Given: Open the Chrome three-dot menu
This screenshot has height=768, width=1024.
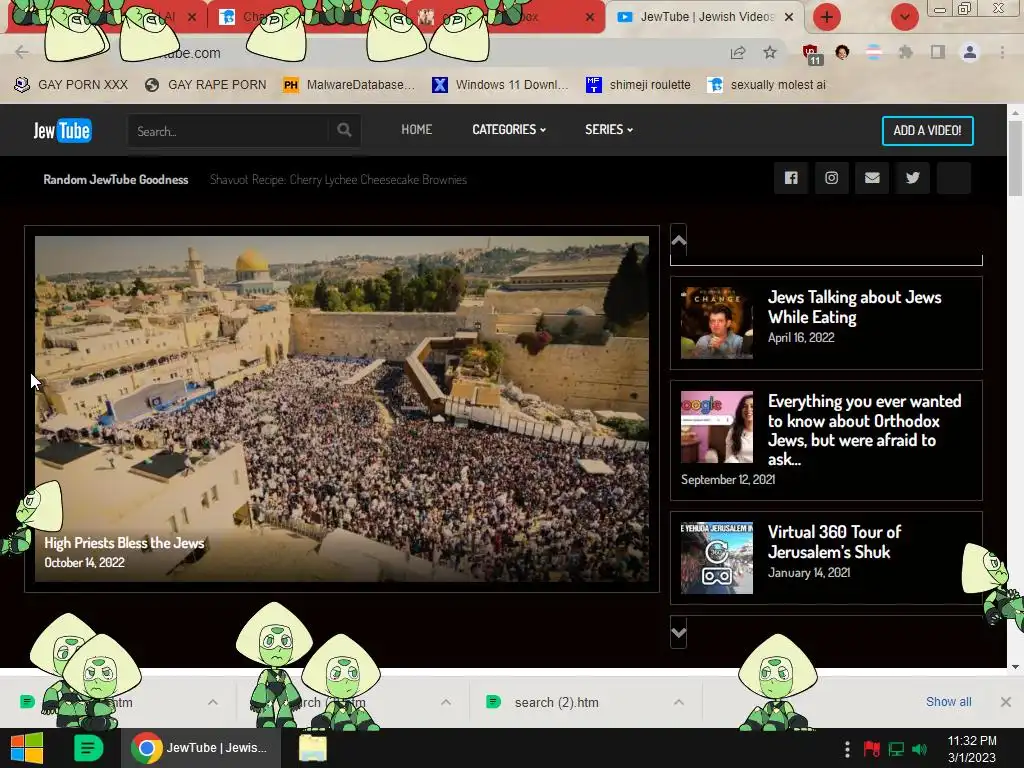Looking at the screenshot, I should 1002,52.
